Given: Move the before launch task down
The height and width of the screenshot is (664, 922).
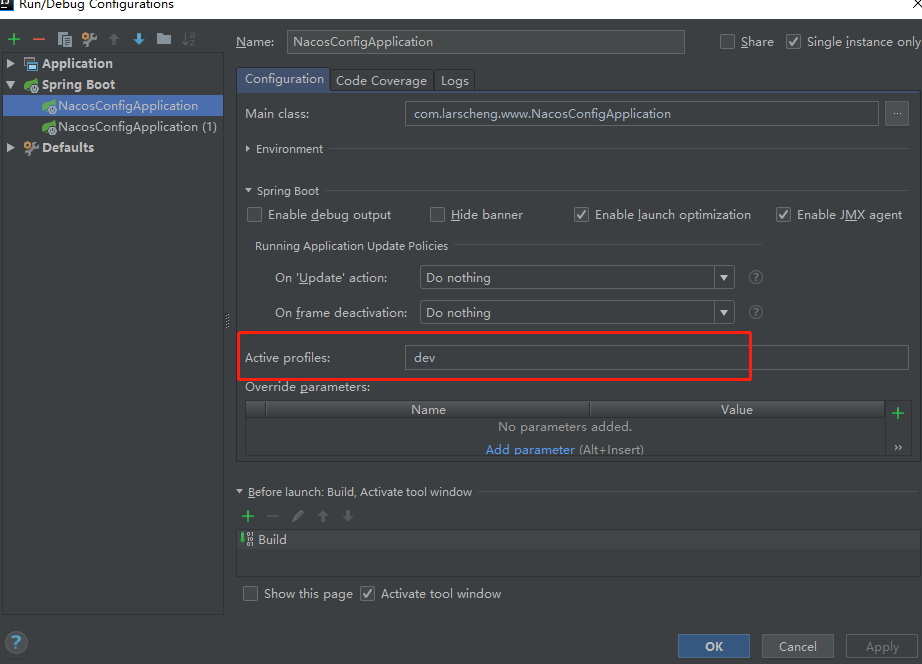Looking at the screenshot, I should click(x=348, y=516).
